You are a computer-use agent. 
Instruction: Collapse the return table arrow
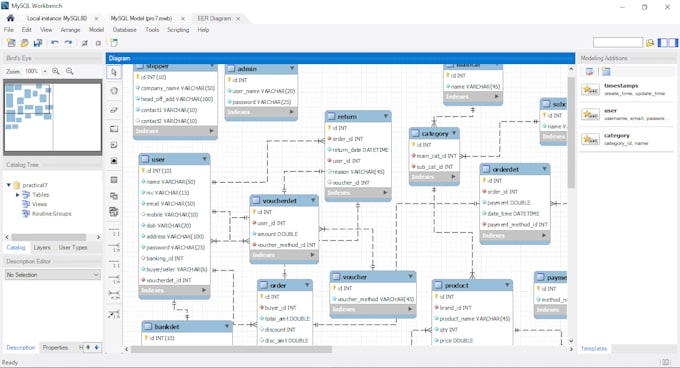click(386, 116)
